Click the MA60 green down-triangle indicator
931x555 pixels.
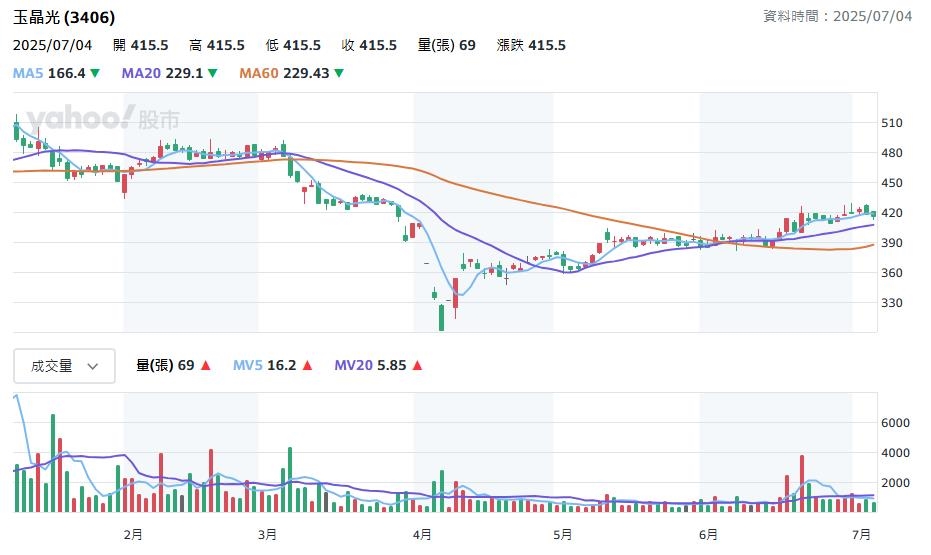click(339, 73)
